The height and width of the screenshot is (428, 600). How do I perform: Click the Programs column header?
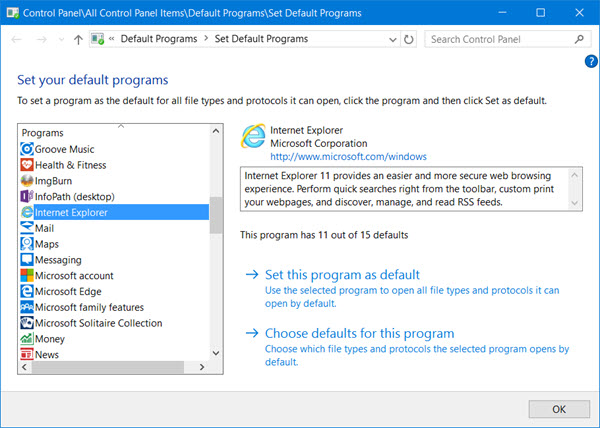tap(42, 133)
